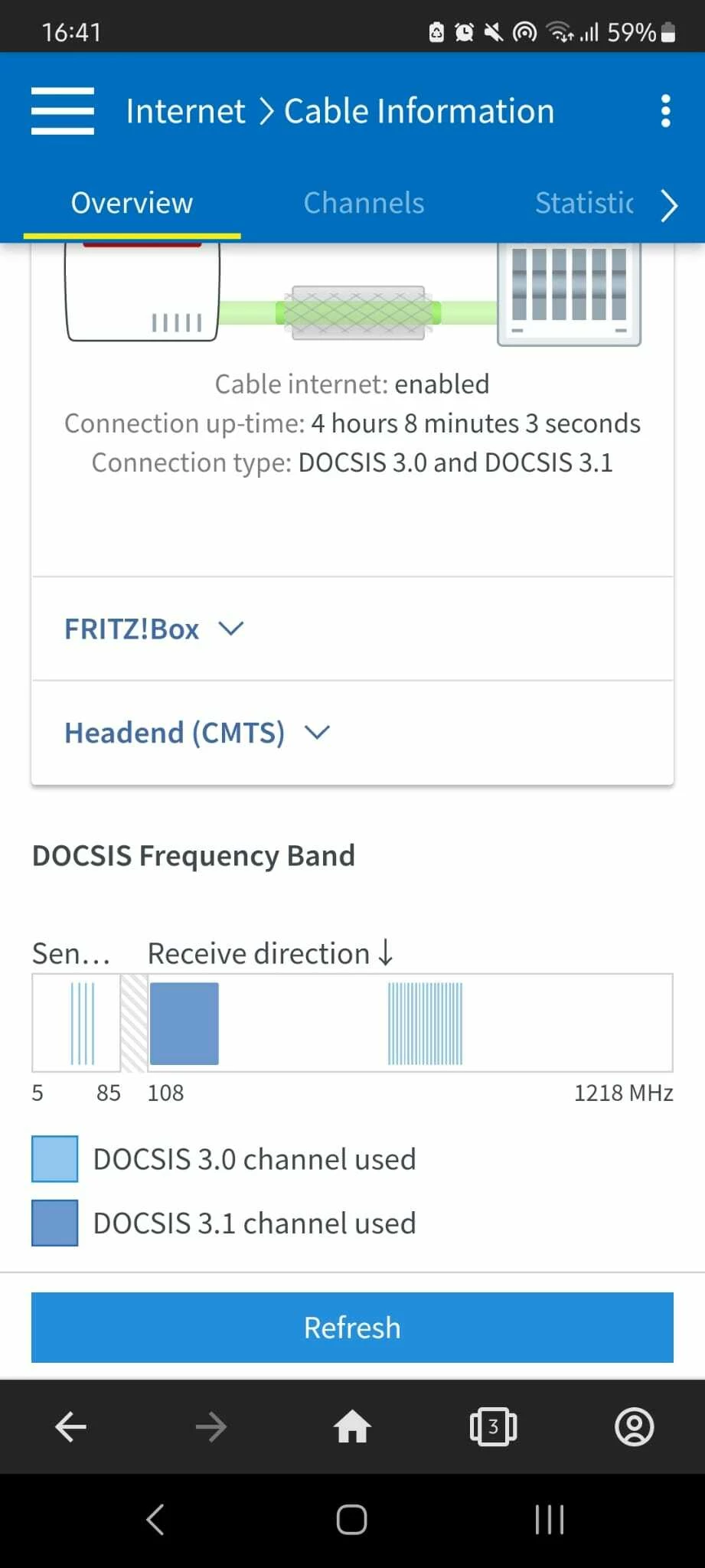The image size is (705, 1568).
Task: Tap the Internet breadcrumb in header
Action: 185,111
